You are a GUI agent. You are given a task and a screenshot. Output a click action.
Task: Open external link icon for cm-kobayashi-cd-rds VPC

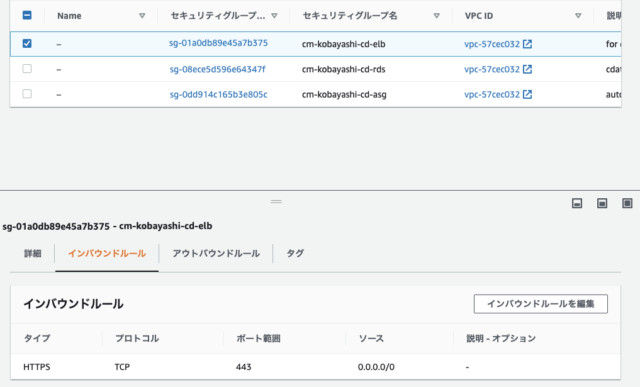click(527, 69)
